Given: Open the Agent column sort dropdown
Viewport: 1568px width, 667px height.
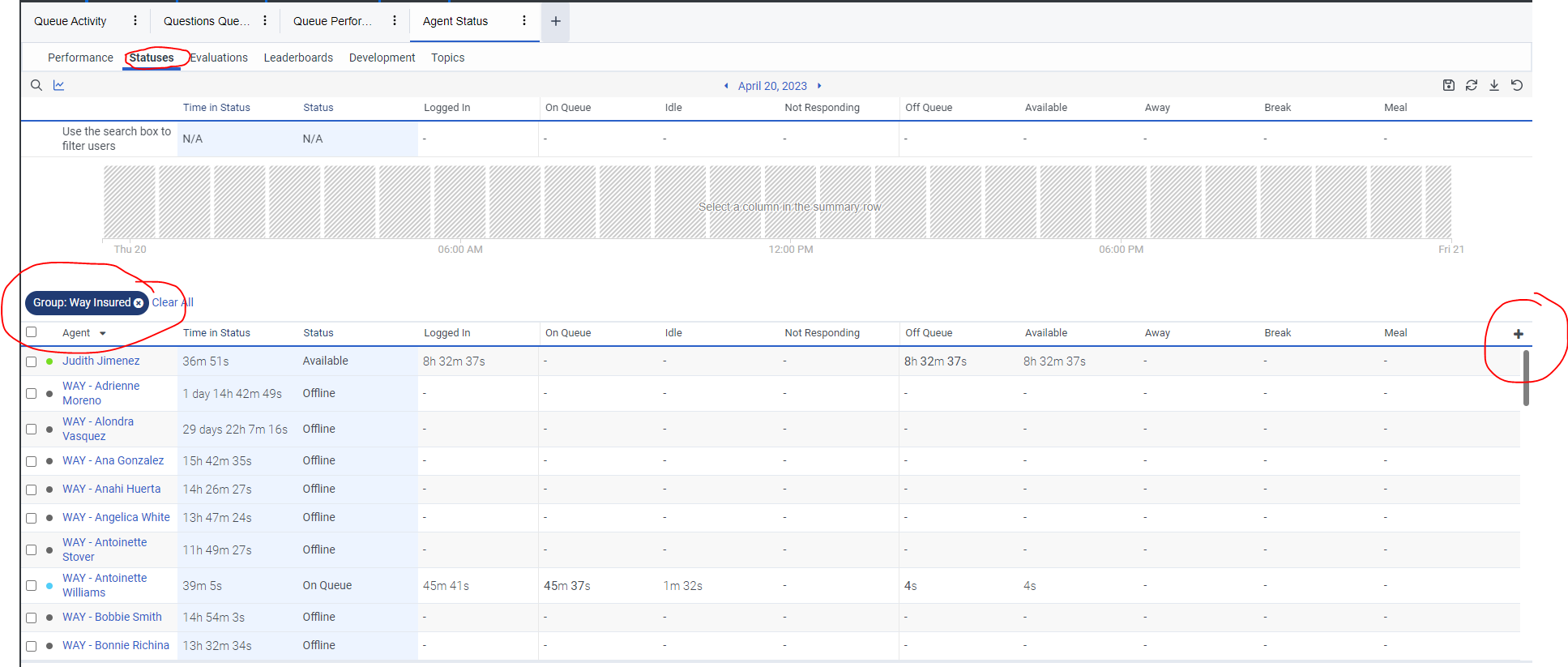Looking at the screenshot, I should coord(103,333).
